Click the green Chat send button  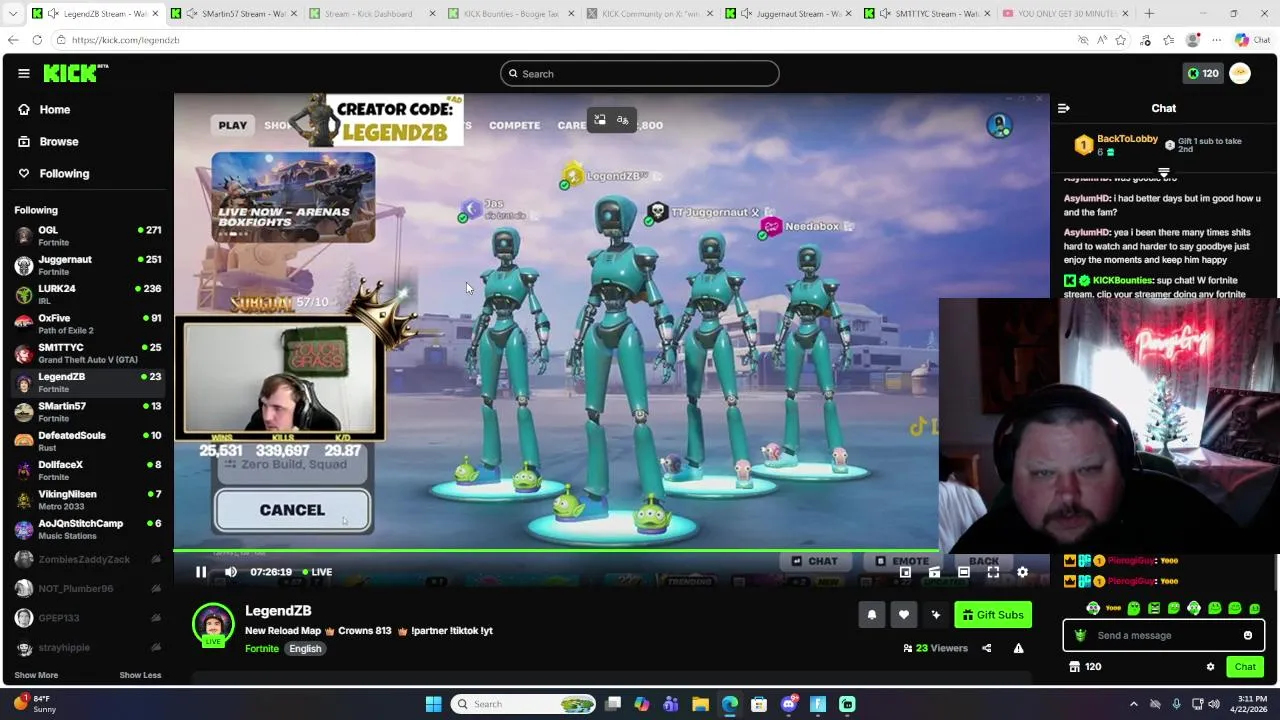1245,667
